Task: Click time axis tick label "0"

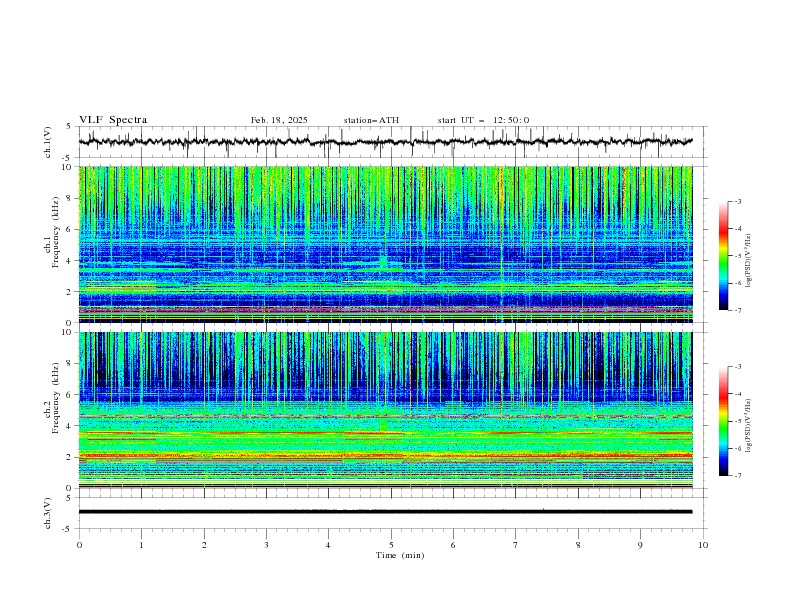Action: click(79, 545)
